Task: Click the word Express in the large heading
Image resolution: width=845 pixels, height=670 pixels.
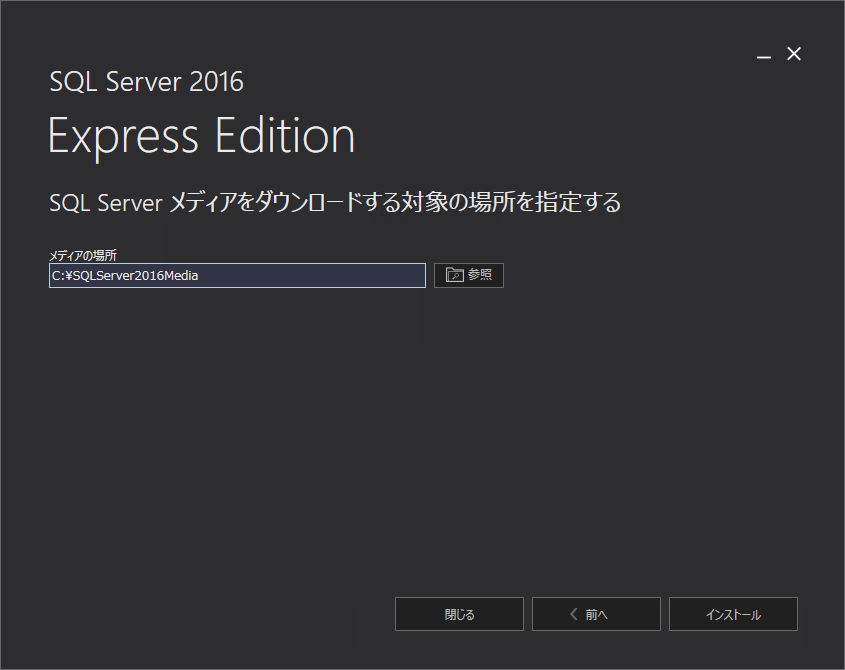Action: (123, 136)
